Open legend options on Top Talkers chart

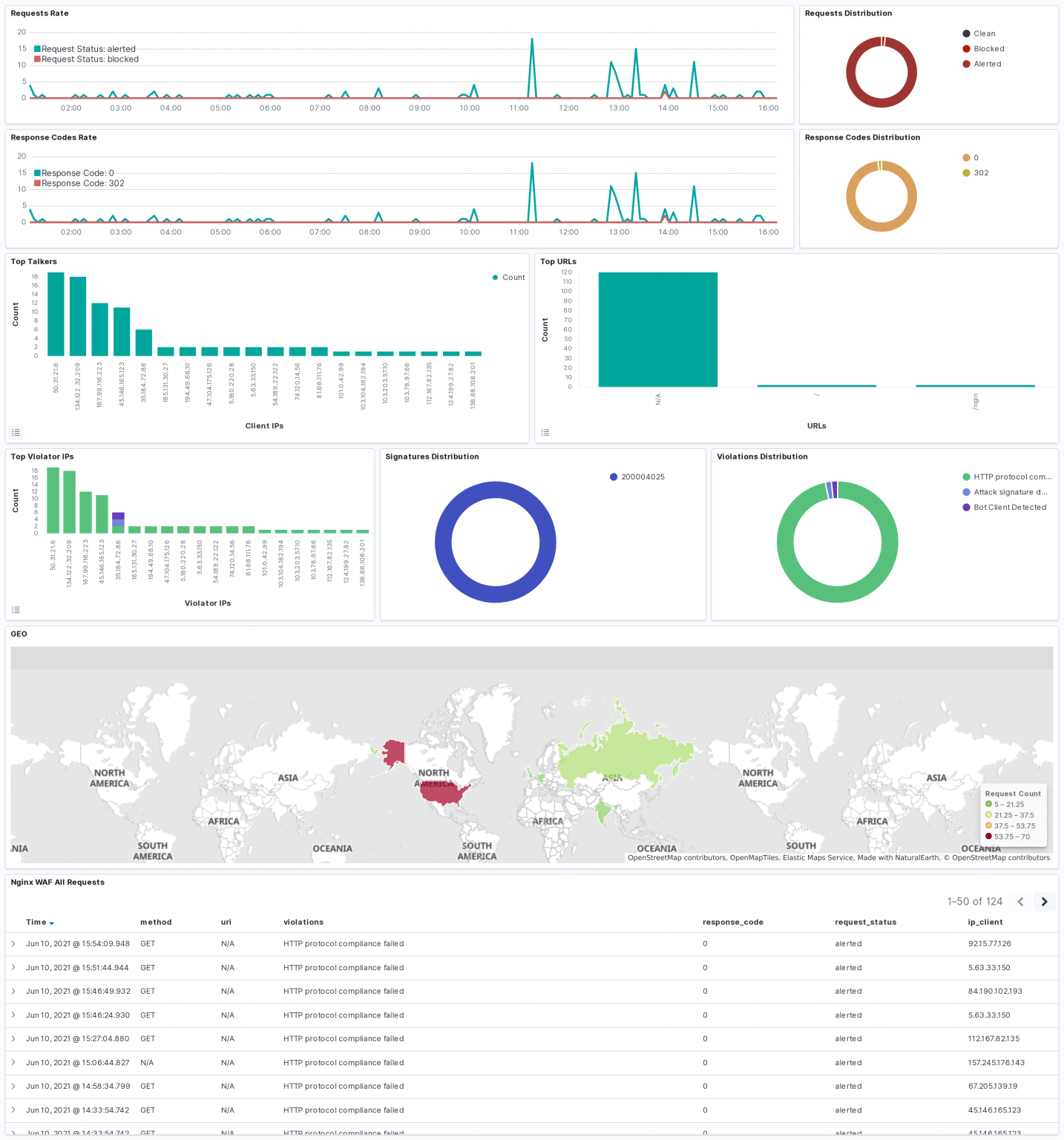click(16, 433)
